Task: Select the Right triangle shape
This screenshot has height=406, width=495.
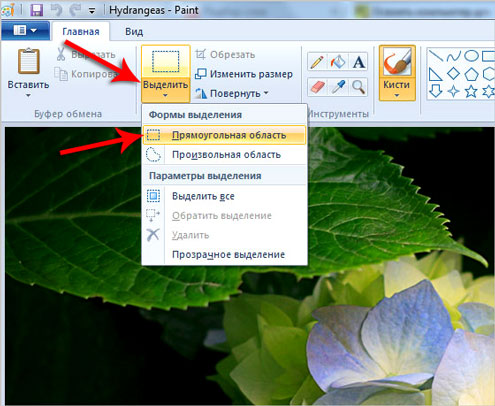Action: click(x=436, y=74)
